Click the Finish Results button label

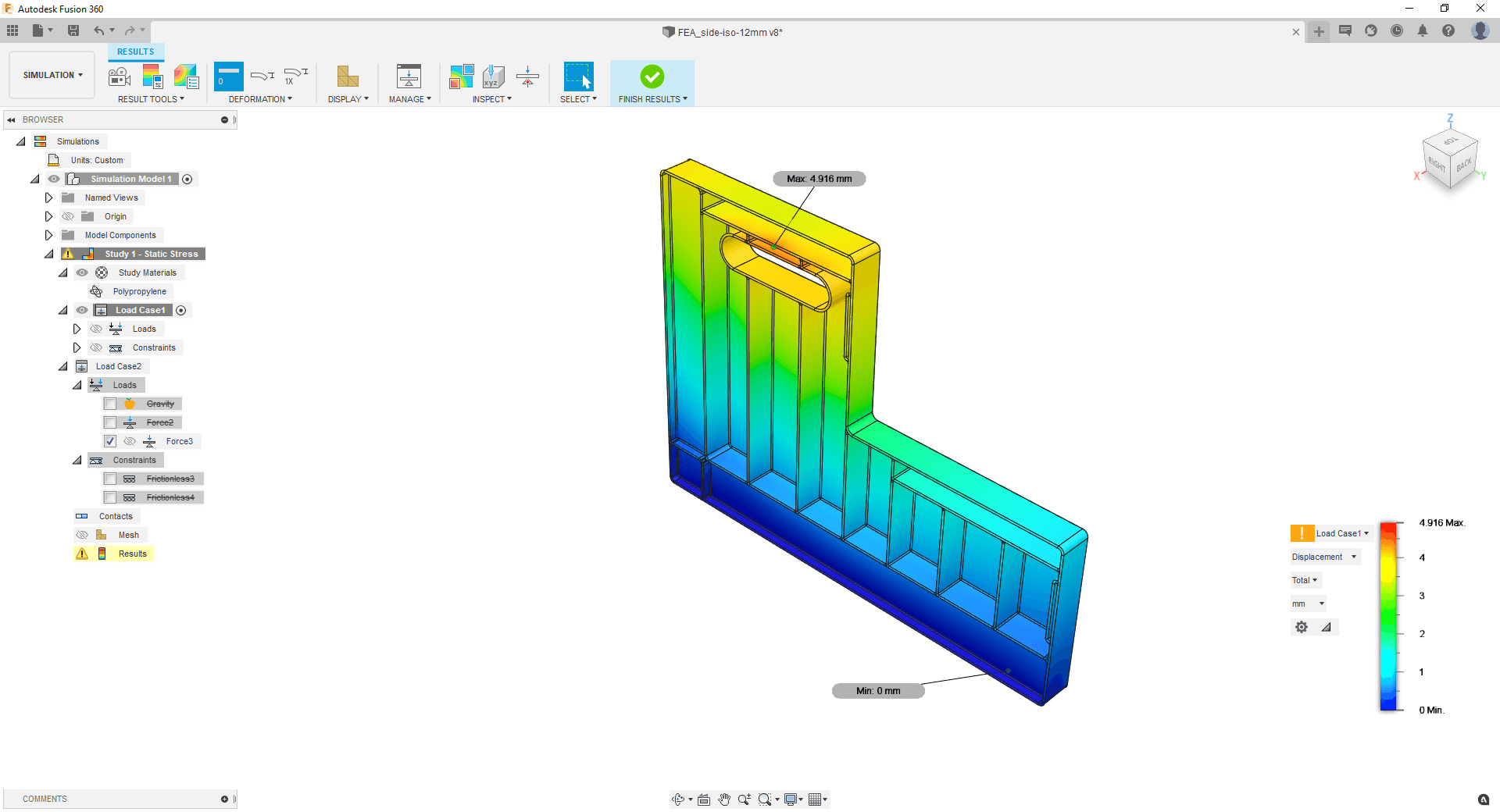click(x=653, y=99)
